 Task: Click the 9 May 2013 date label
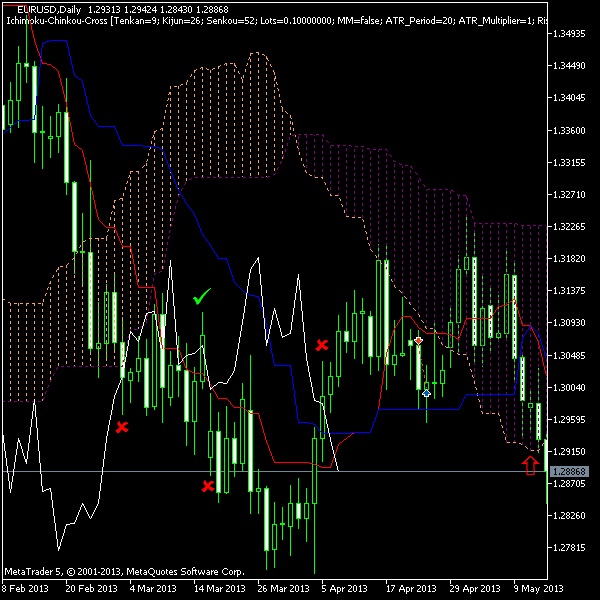tap(537, 589)
